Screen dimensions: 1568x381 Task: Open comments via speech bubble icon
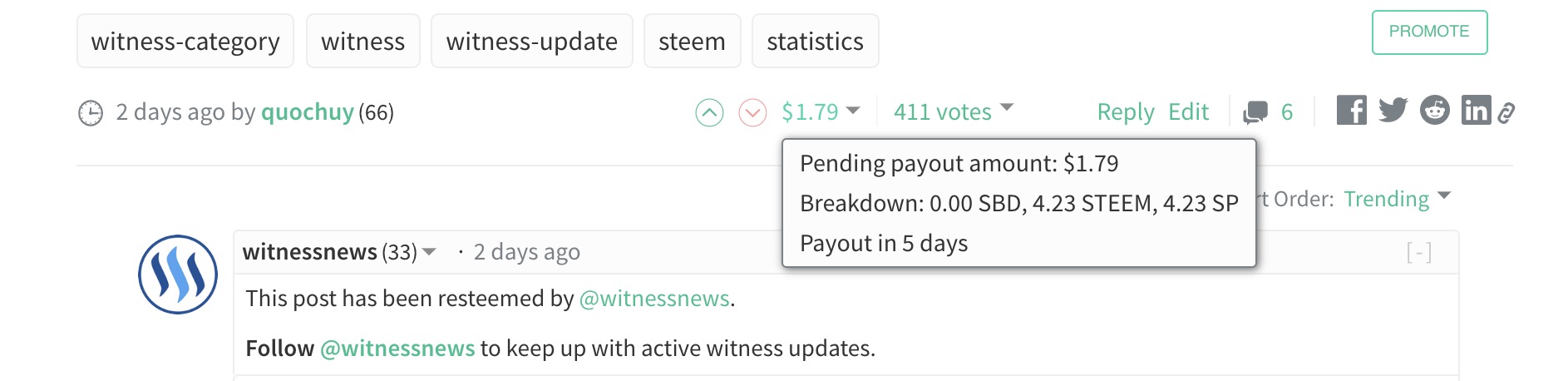[x=1255, y=112]
